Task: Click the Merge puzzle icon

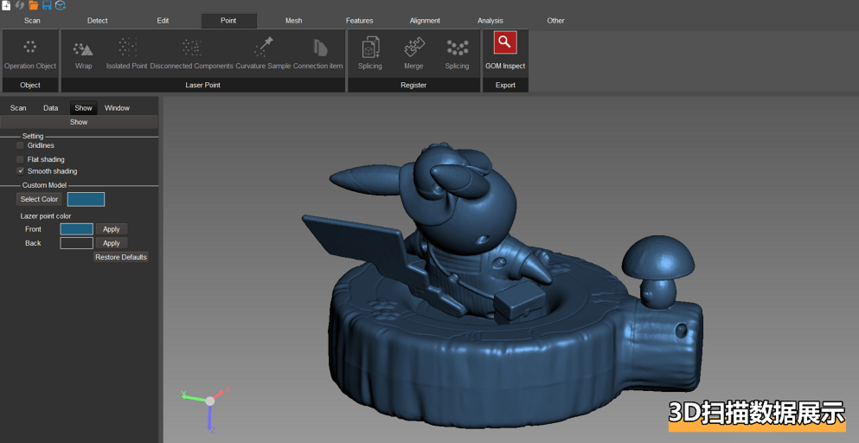Action: 414,48
